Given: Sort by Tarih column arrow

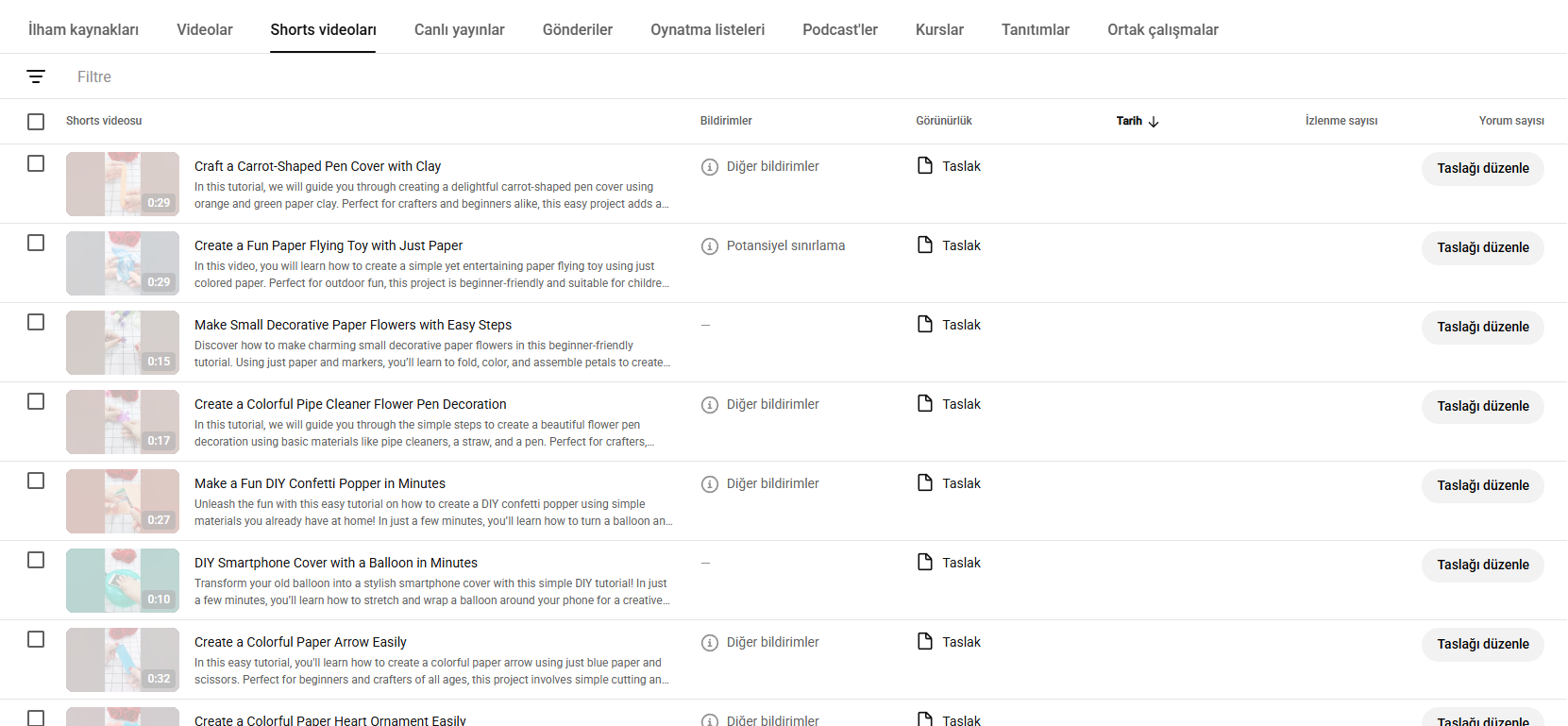Looking at the screenshot, I should (1154, 122).
